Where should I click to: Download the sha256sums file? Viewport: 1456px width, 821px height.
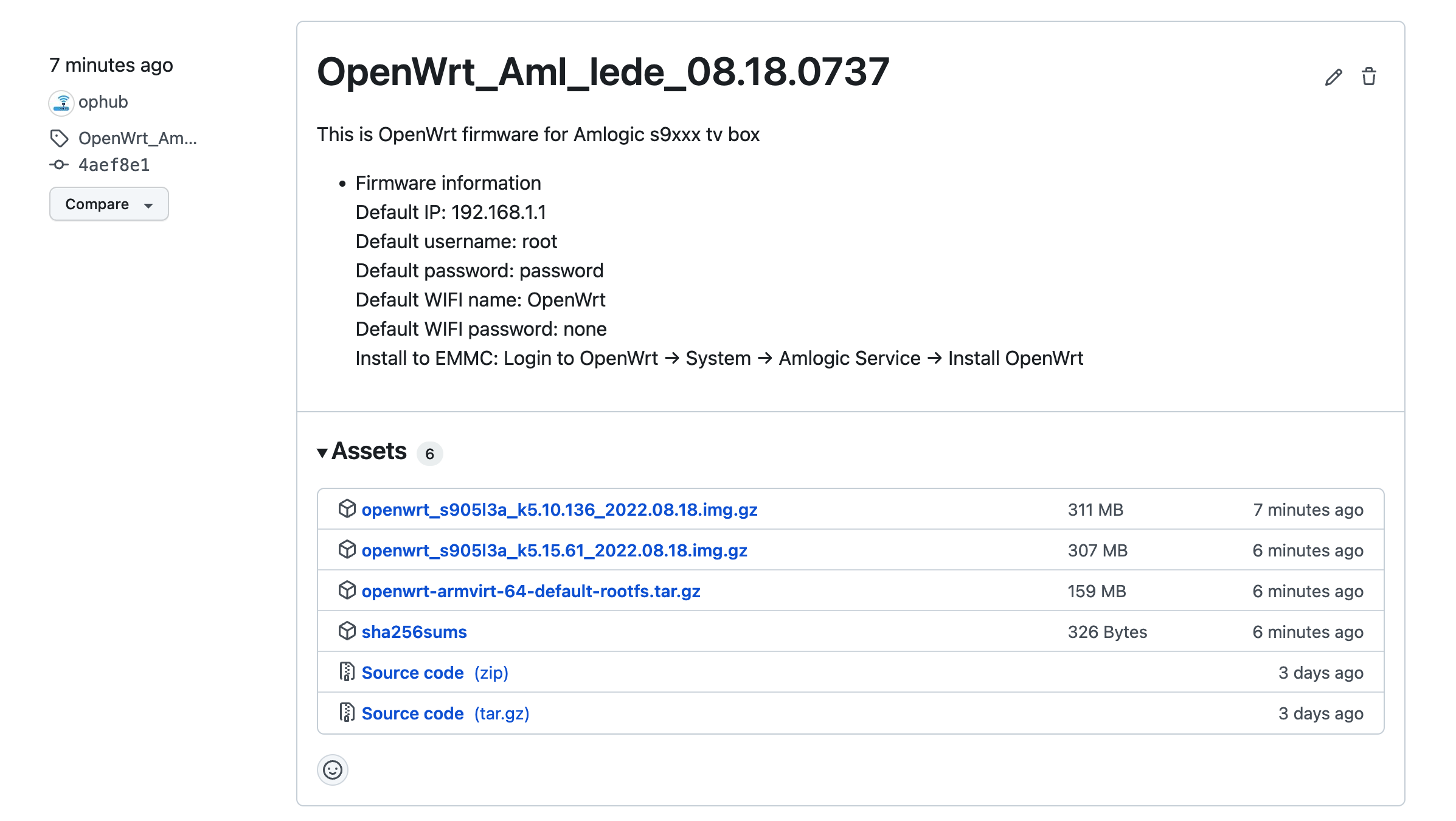(414, 631)
